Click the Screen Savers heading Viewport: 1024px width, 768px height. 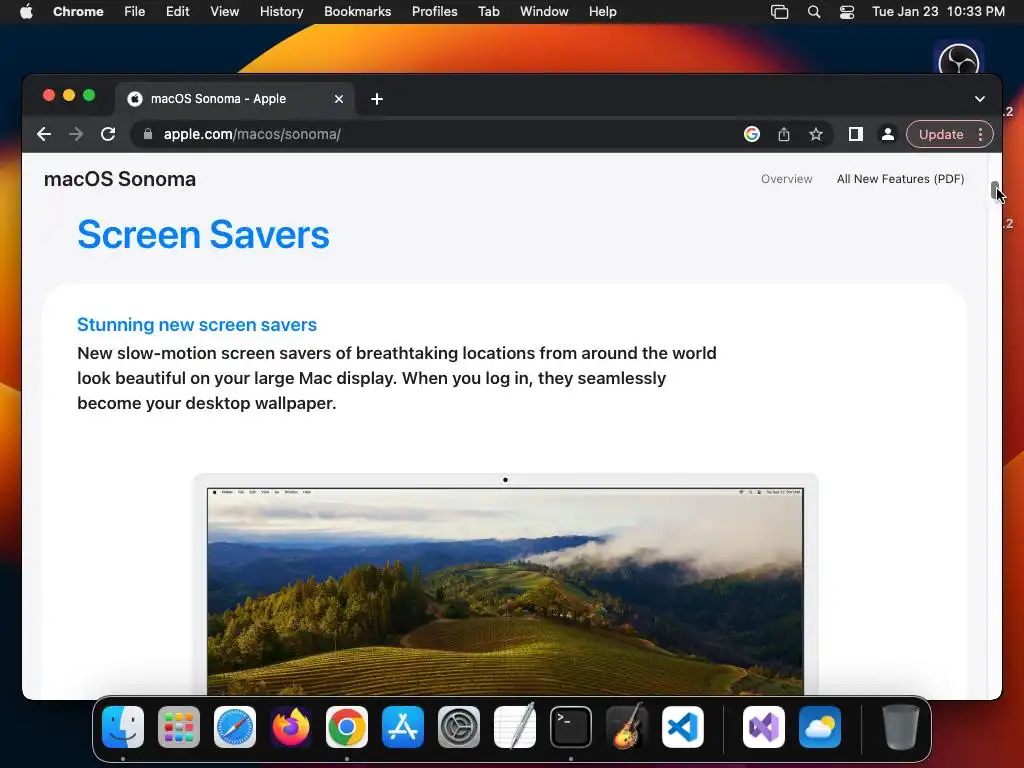pyautogui.click(x=203, y=234)
